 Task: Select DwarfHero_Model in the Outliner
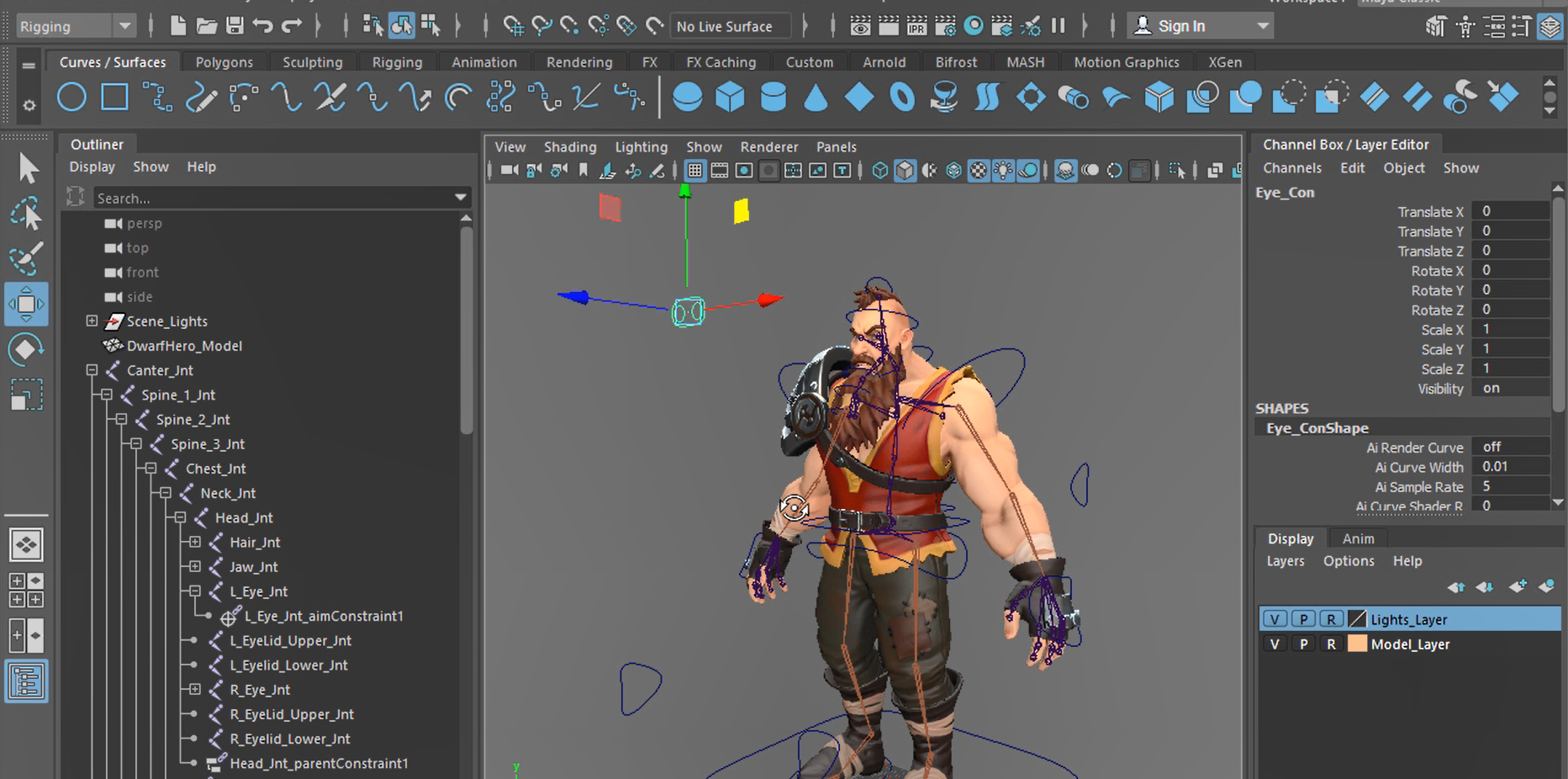point(184,346)
